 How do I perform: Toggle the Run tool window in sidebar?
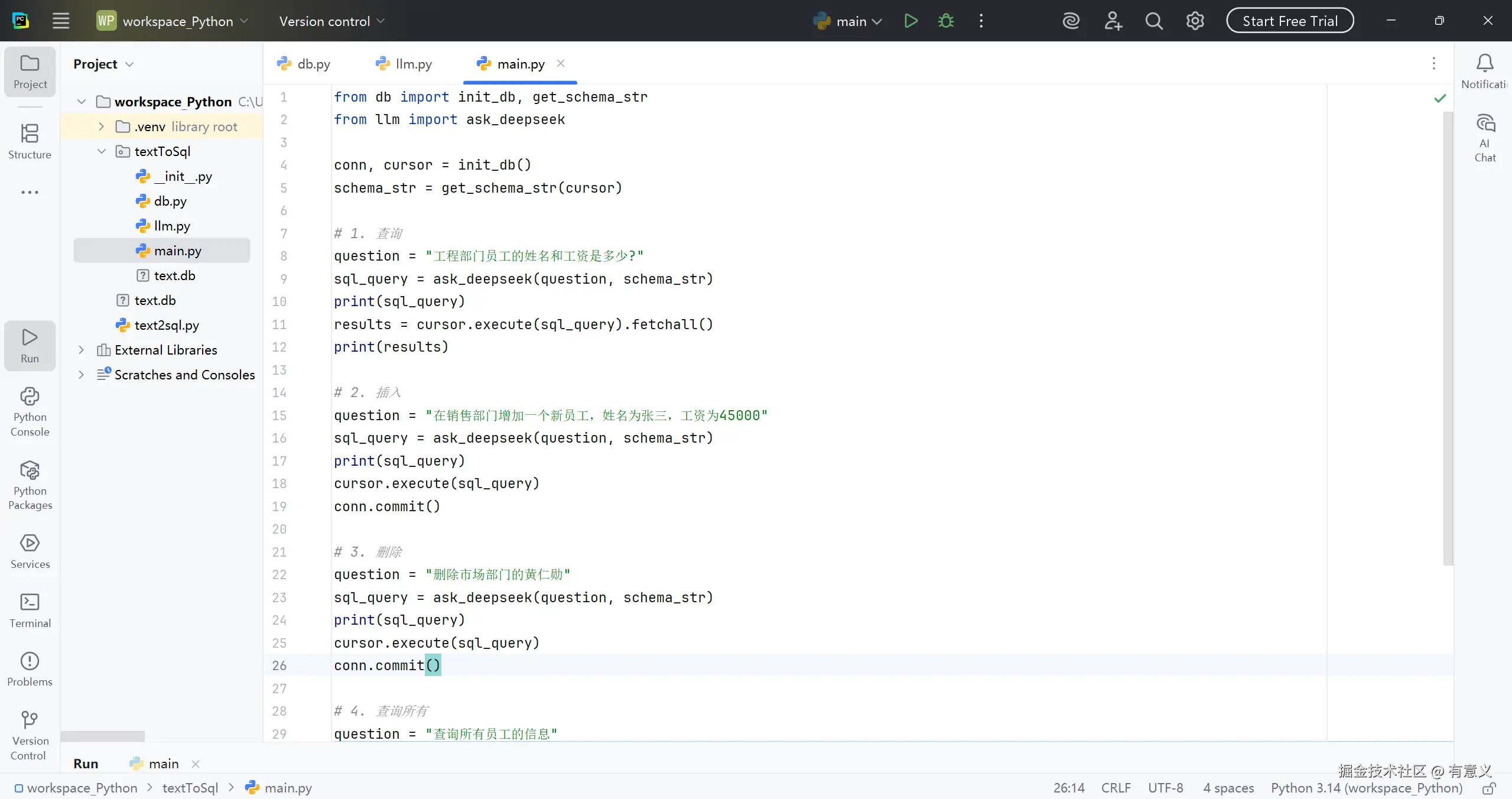pyautogui.click(x=30, y=346)
